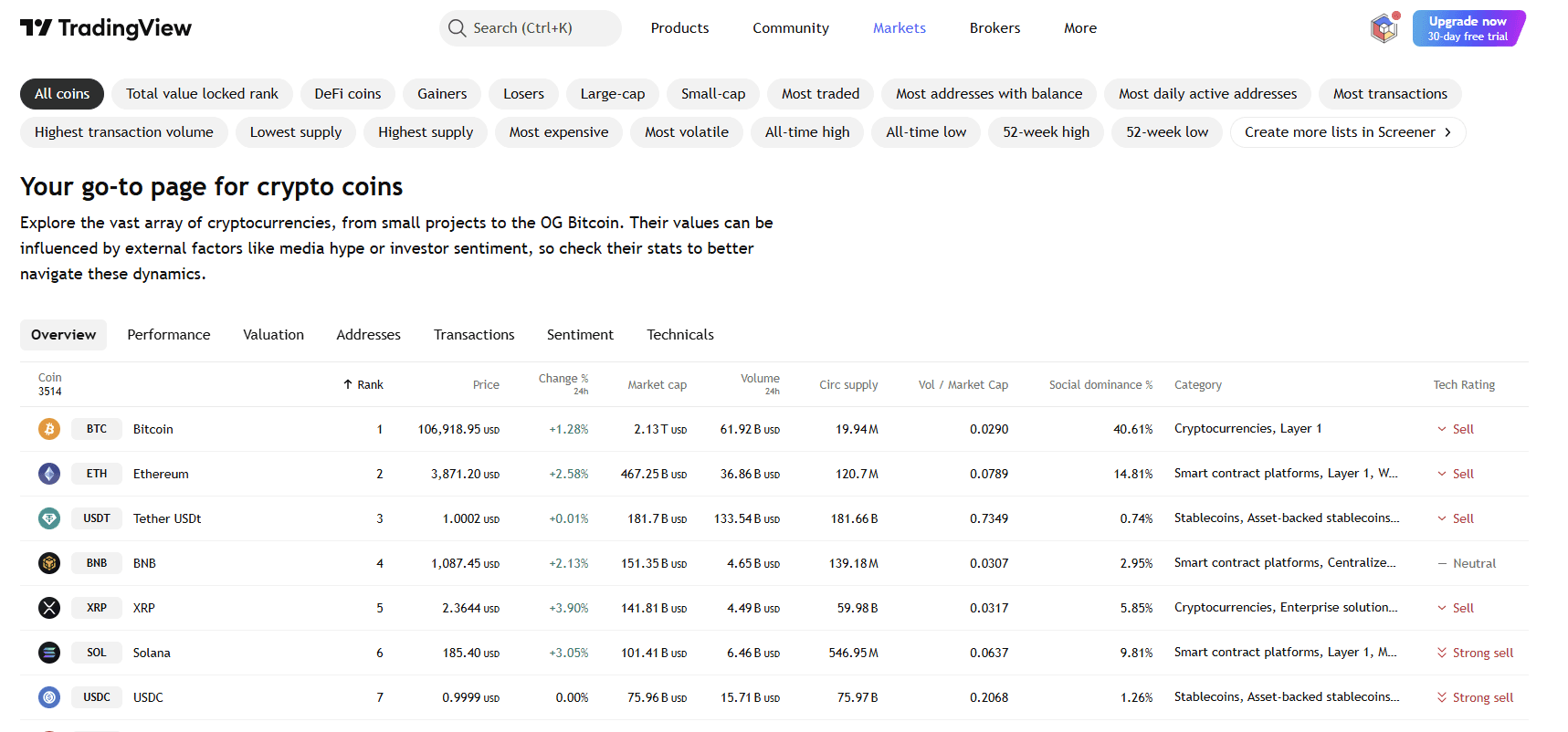Screen dimensions: 1568x732
Task: Click the Solana coin icon
Action: pos(49,653)
